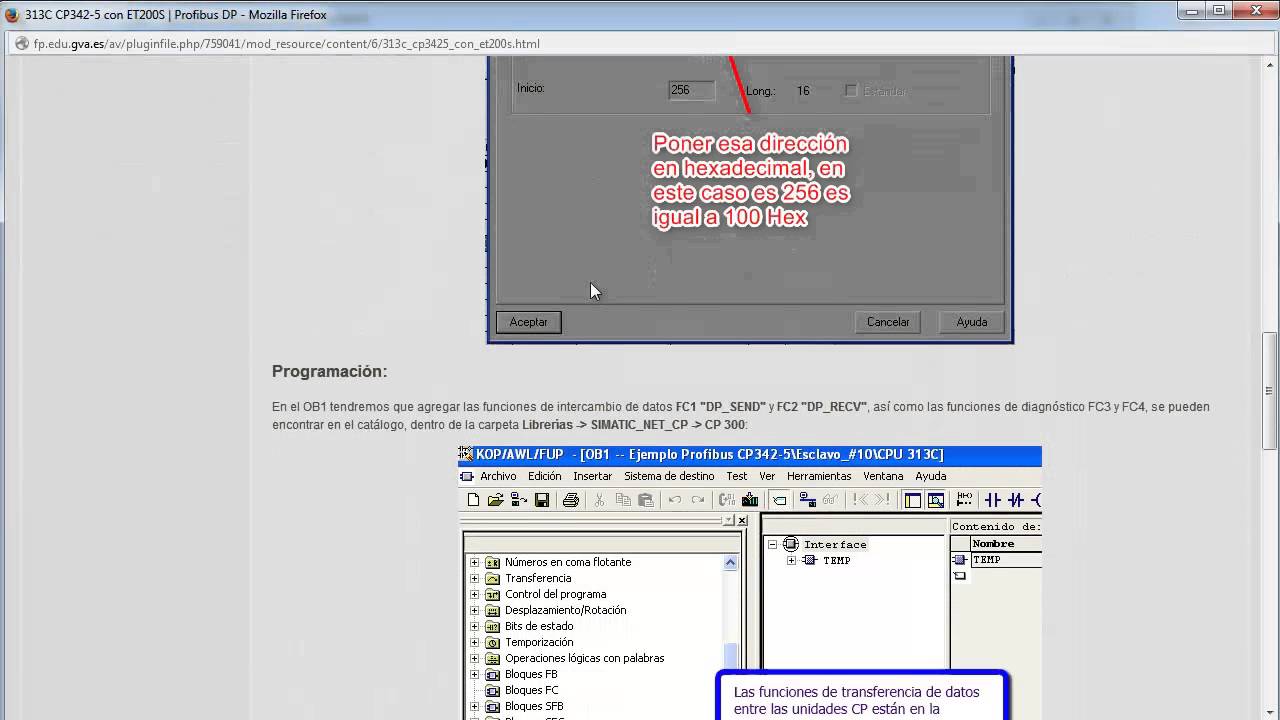This screenshot has width=1280, height=720.
Task: Toggle the Estándar checkbox
Action: [851, 91]
